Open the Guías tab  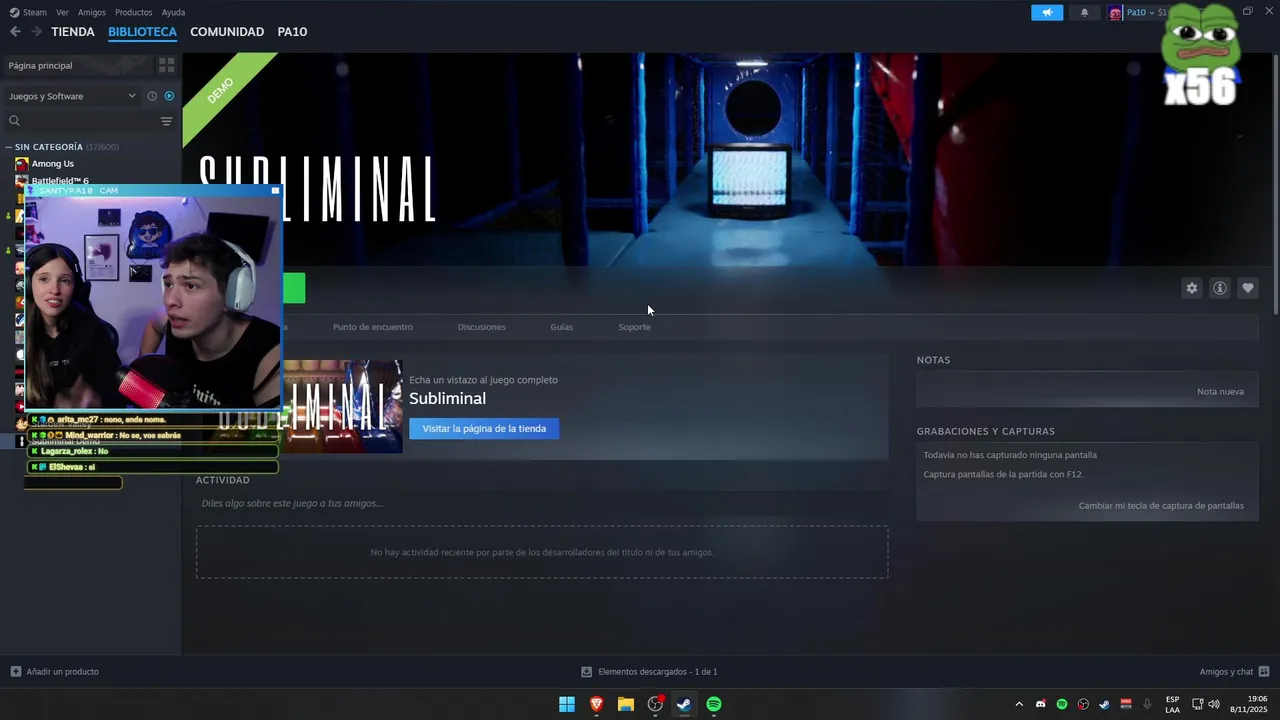point(561,327)
